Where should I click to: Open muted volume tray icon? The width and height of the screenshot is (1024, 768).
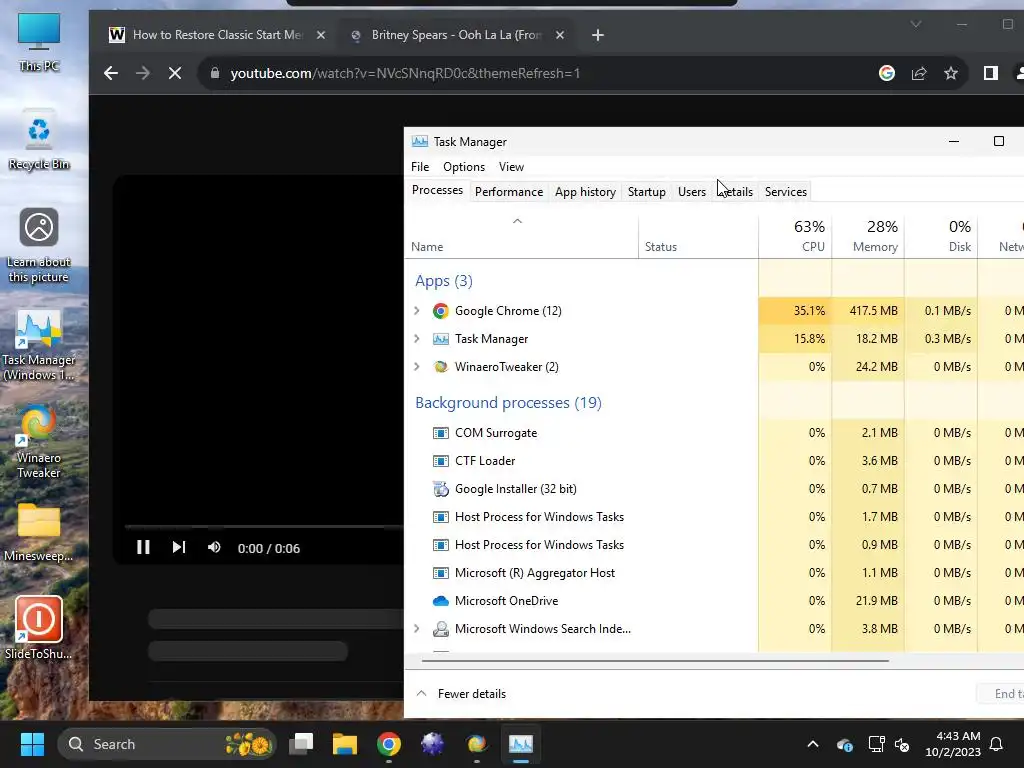click(903, 744)
